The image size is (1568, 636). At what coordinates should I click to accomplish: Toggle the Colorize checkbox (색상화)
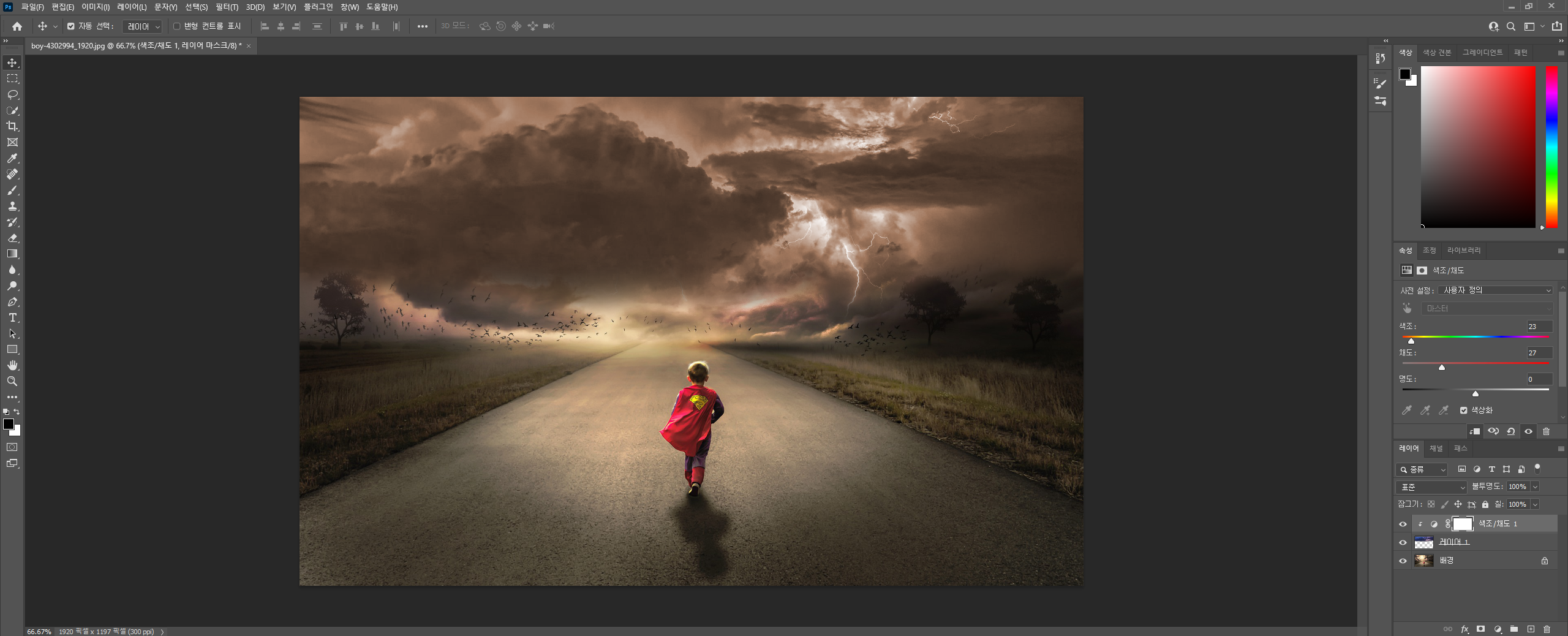coord(1463,411)
